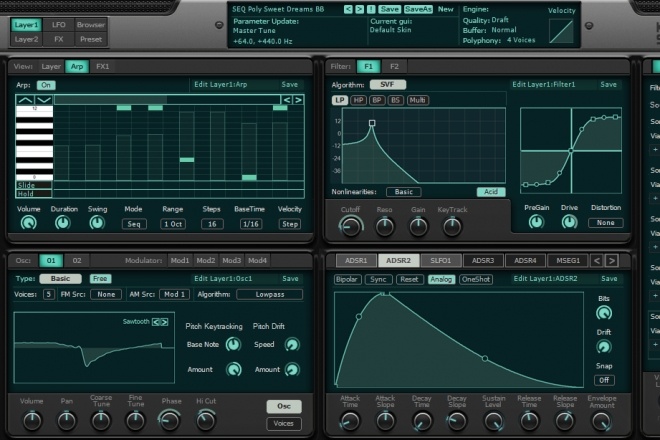This screenshot has height=440, width=660.
Task: Toggle OneShot for ADSR2
Action: point(476,279)
